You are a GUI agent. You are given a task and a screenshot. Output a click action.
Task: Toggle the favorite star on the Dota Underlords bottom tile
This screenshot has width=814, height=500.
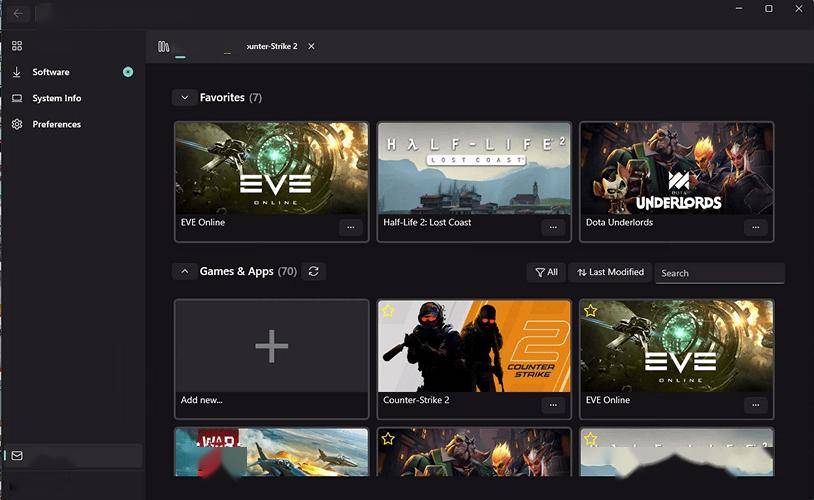[388, 439]
